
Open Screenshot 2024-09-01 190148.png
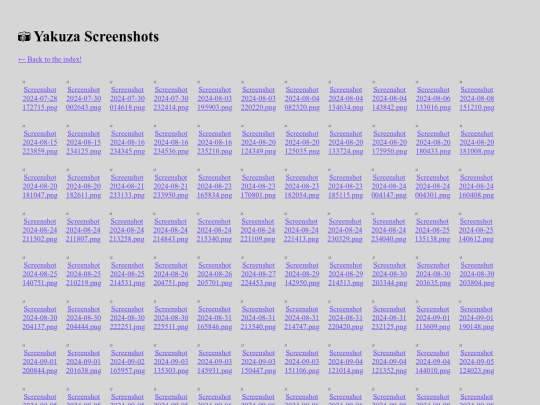tap(477, 318)
